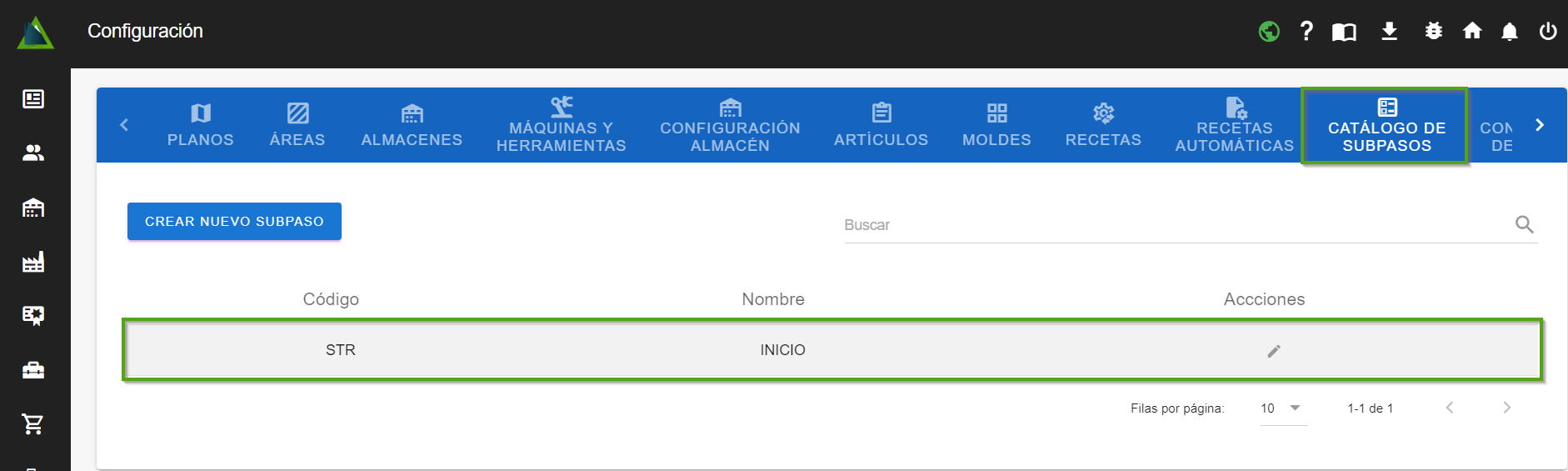Viewport: 1568px width, 471px height.
Task: Open help via question mark icon
Action: pos(1306,32)
